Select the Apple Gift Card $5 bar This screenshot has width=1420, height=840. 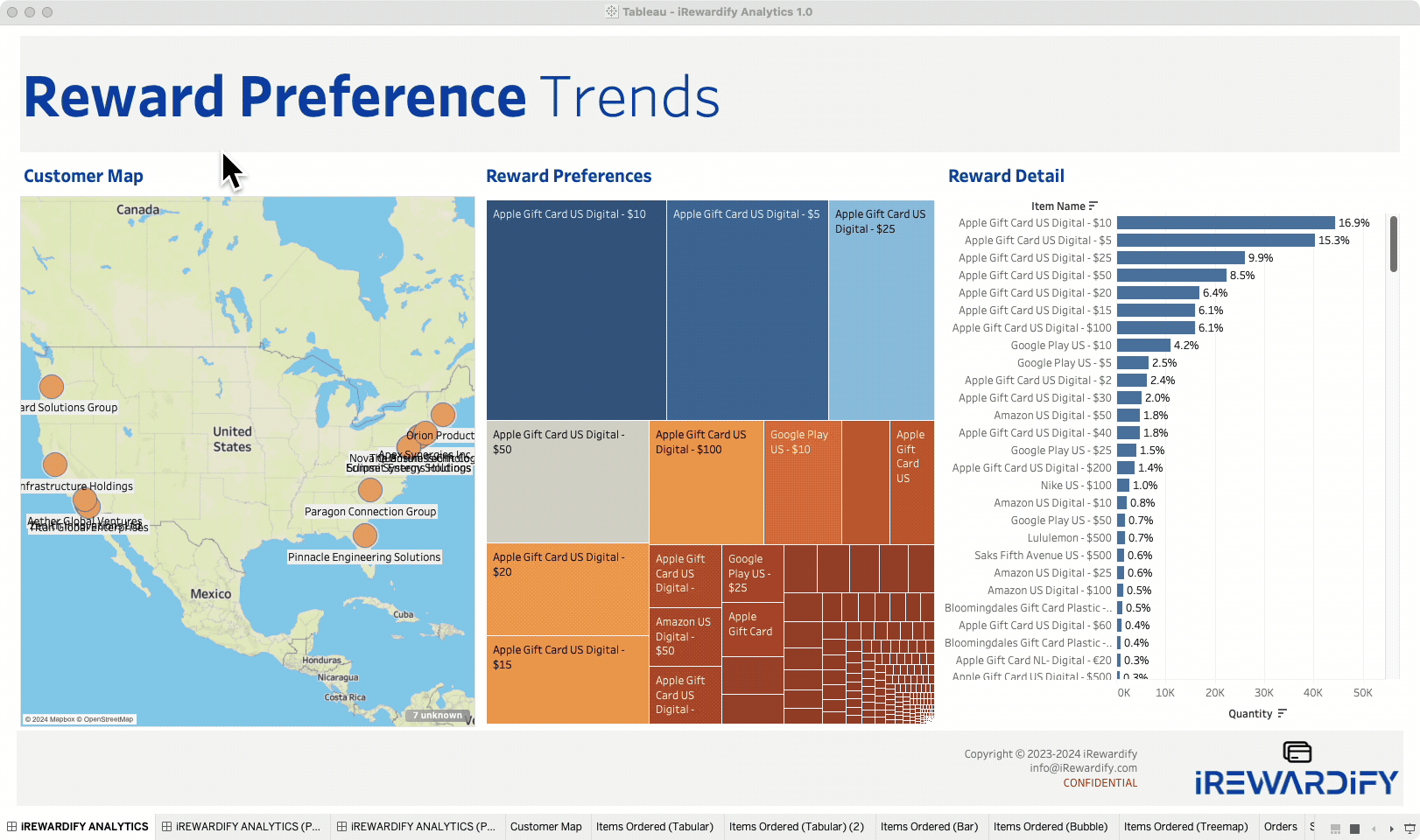tap(1215, 241)
